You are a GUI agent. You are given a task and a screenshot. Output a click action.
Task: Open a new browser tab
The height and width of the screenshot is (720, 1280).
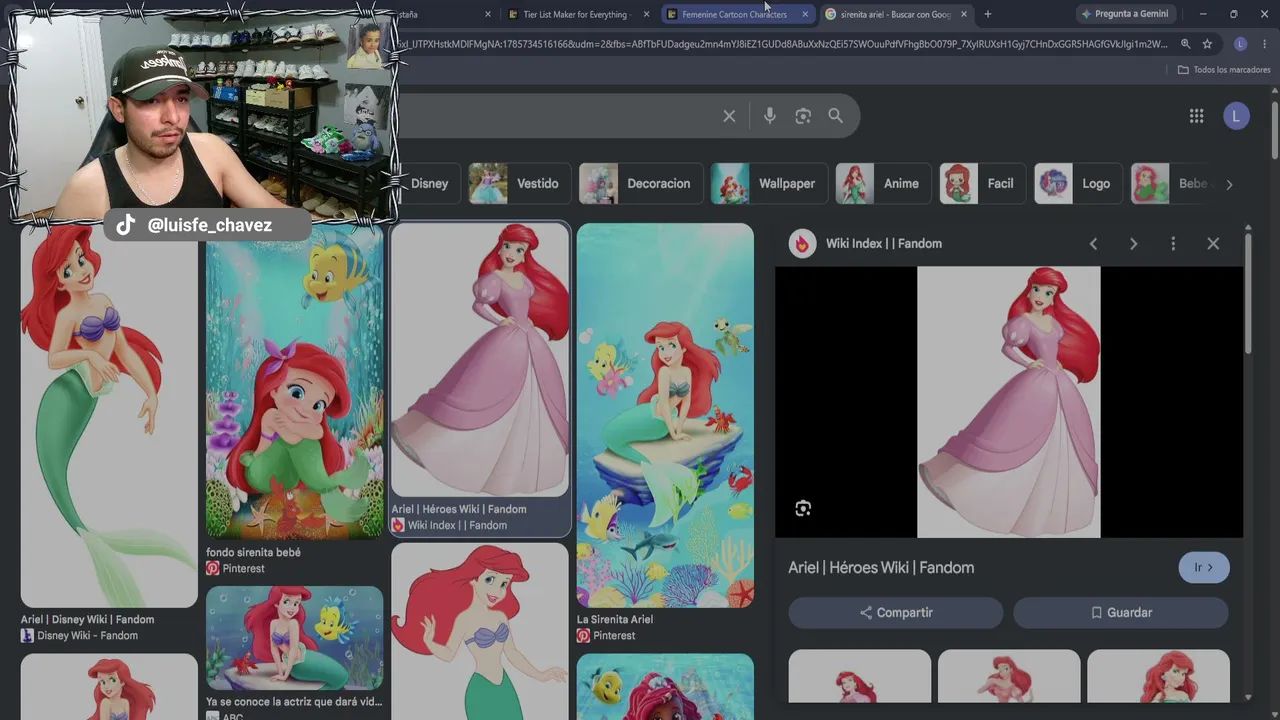point(987,14)
